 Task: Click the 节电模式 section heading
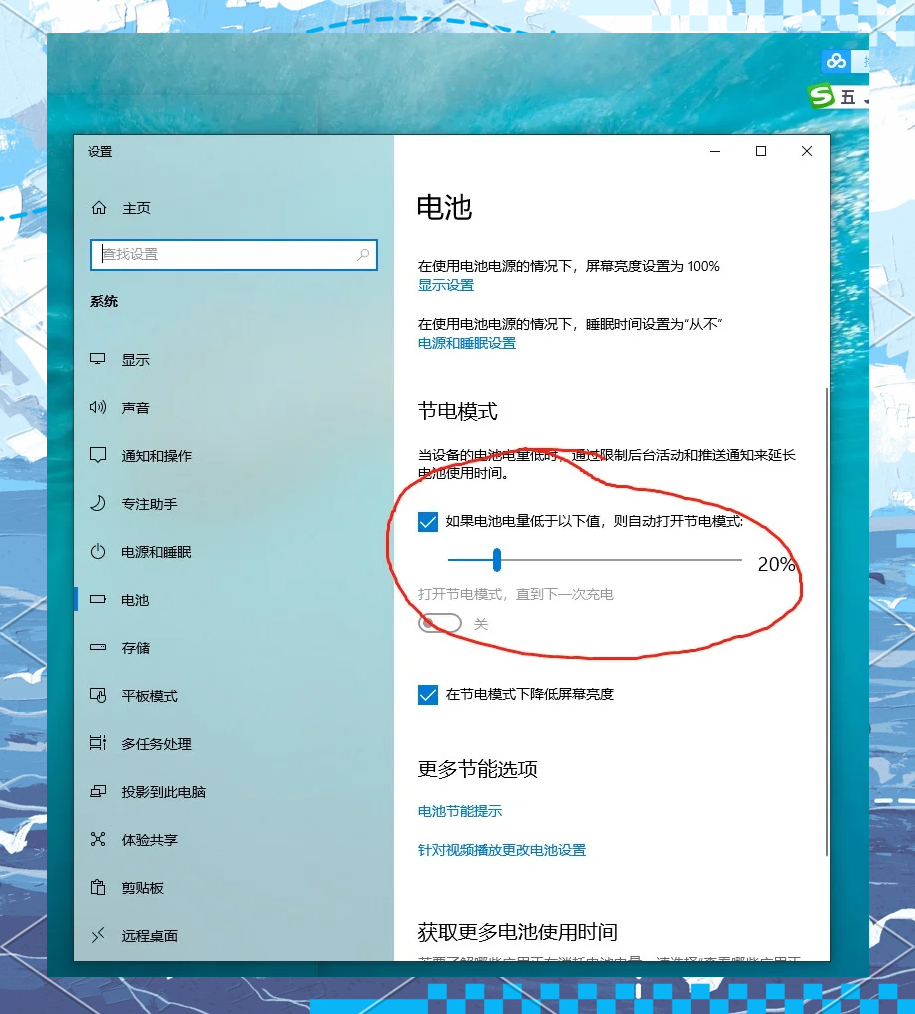click(x=458, y=411)
